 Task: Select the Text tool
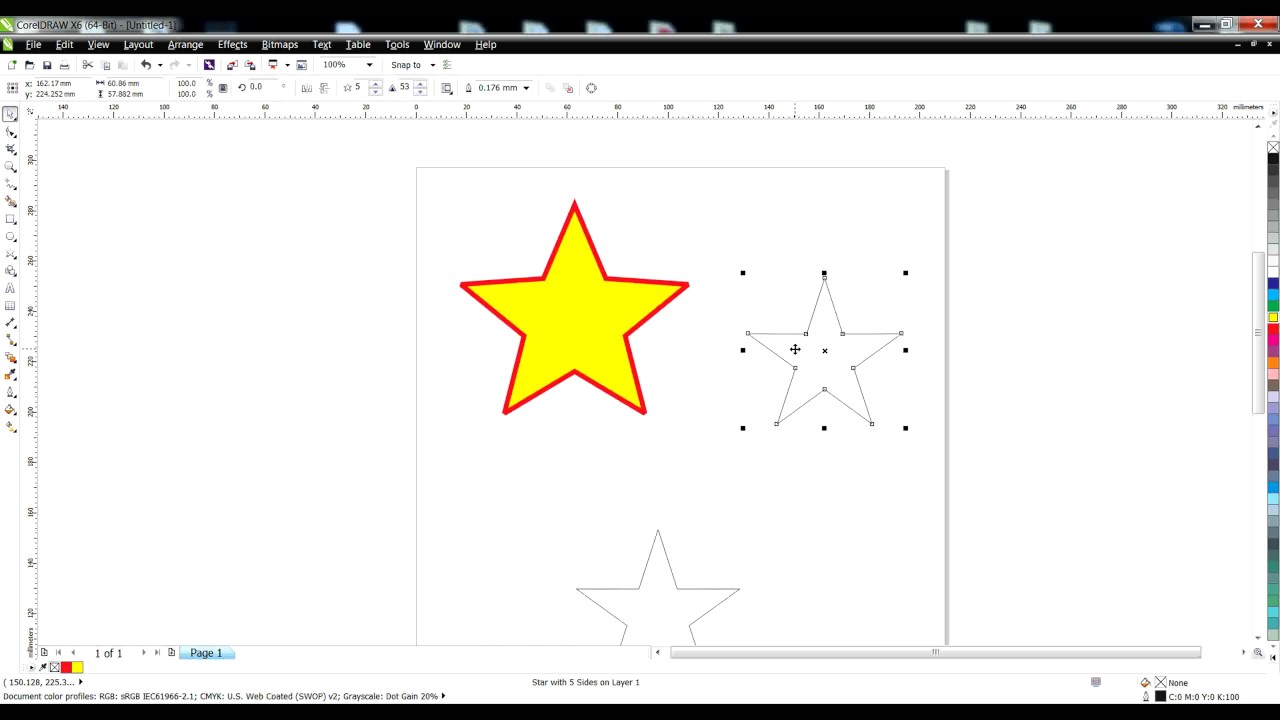11,289
